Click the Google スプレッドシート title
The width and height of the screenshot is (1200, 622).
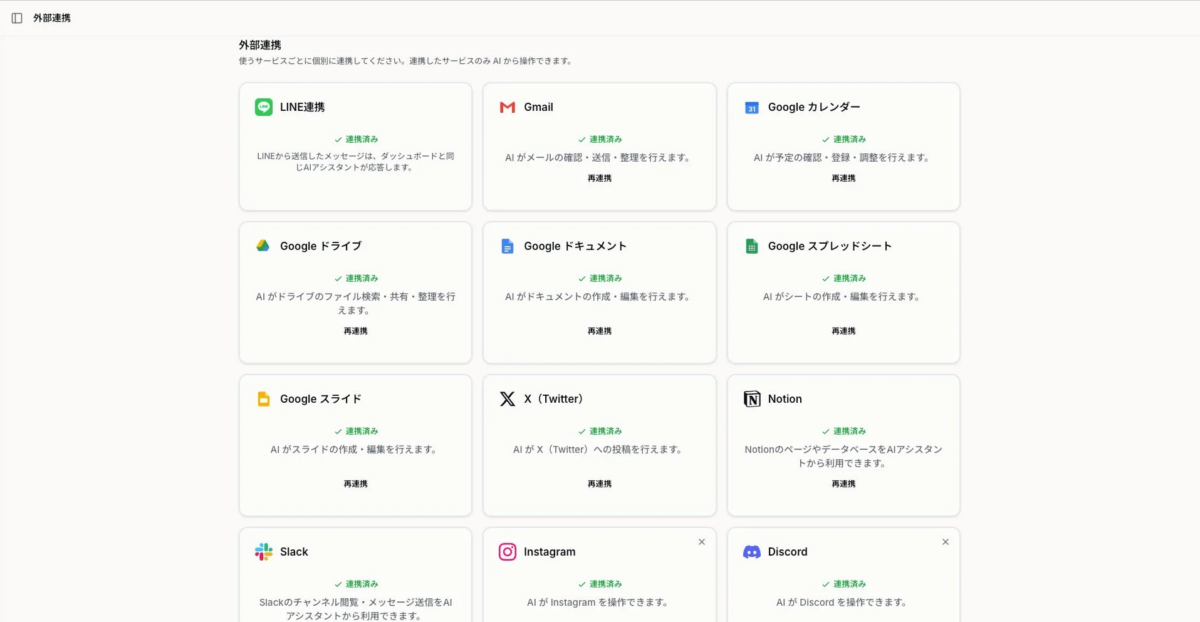(x=830, y=246)
